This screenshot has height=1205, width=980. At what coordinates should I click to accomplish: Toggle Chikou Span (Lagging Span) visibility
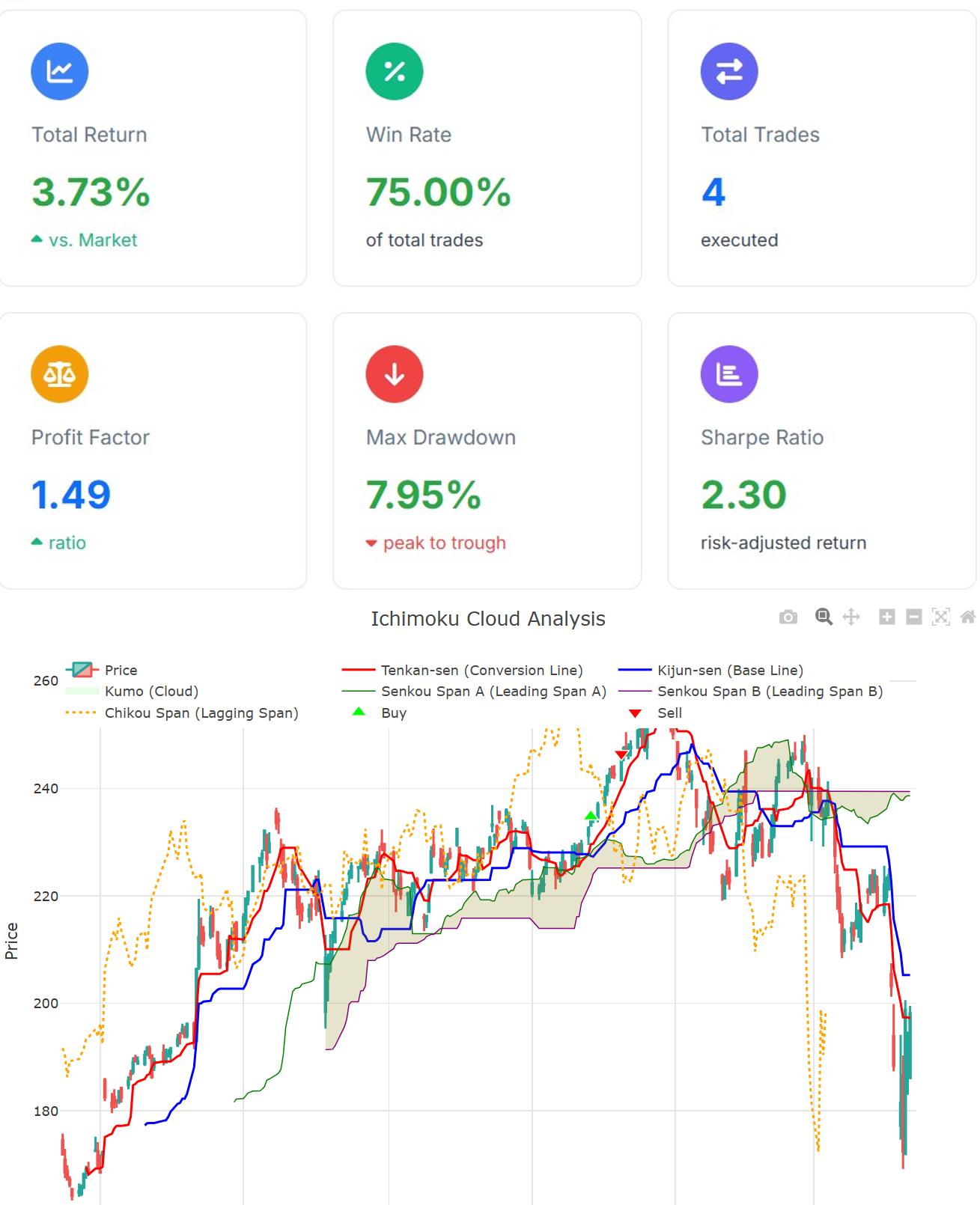point(201,713)
